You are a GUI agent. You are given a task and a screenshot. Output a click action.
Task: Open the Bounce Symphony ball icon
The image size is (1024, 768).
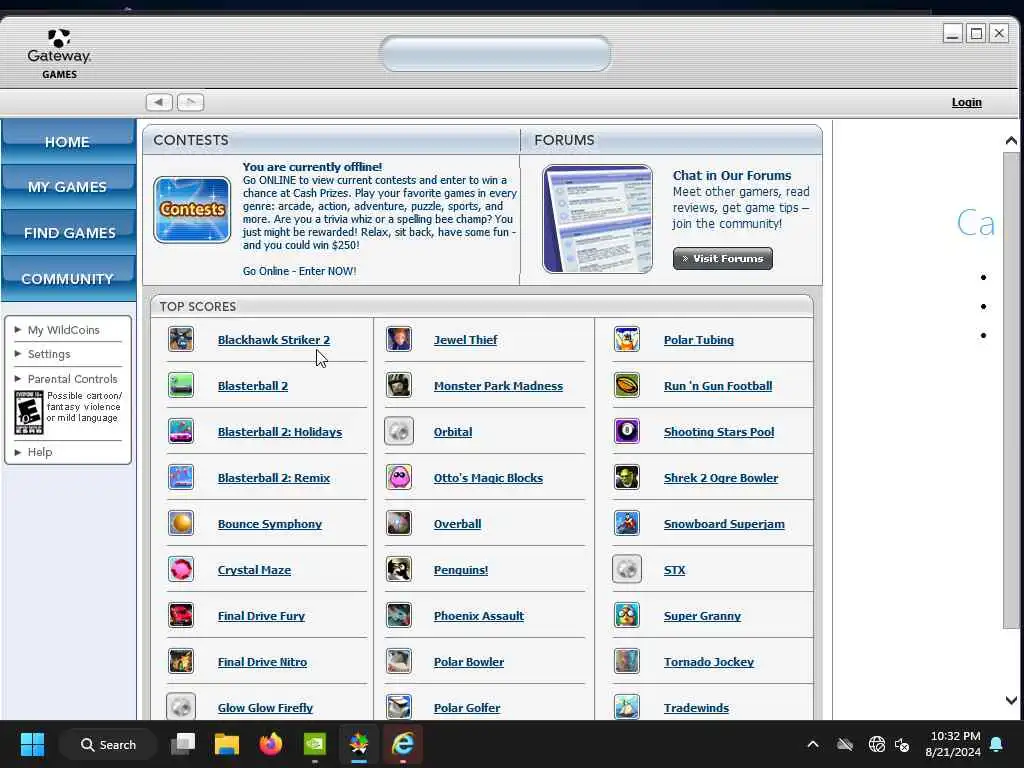181,523
